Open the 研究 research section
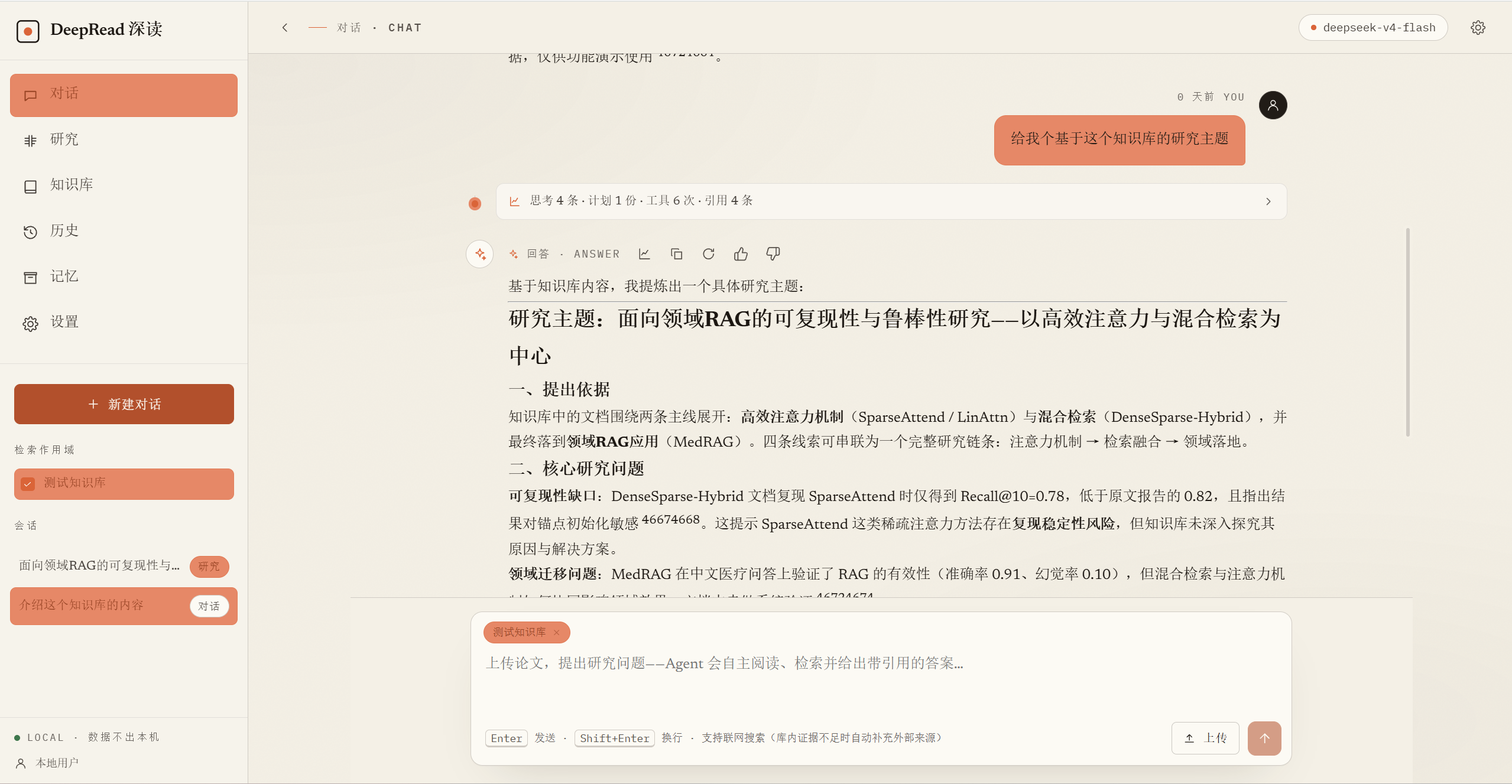 pos(124,140)
